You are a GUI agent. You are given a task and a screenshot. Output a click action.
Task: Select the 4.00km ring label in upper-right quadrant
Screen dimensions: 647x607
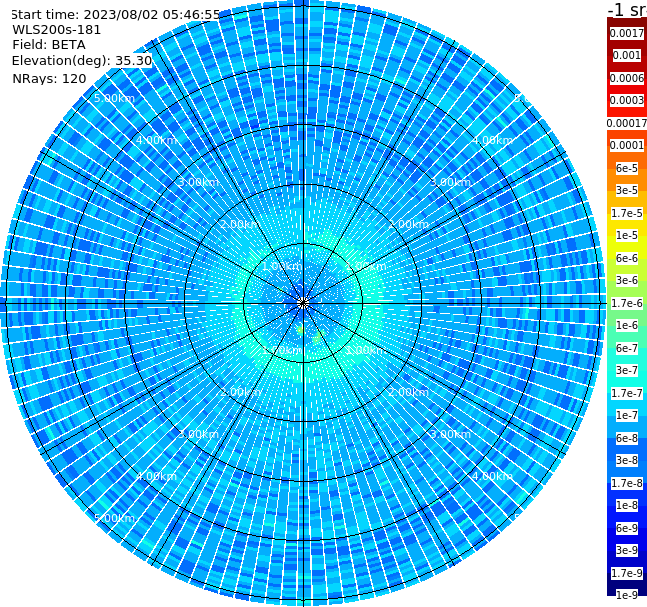(x=492, y=140)
